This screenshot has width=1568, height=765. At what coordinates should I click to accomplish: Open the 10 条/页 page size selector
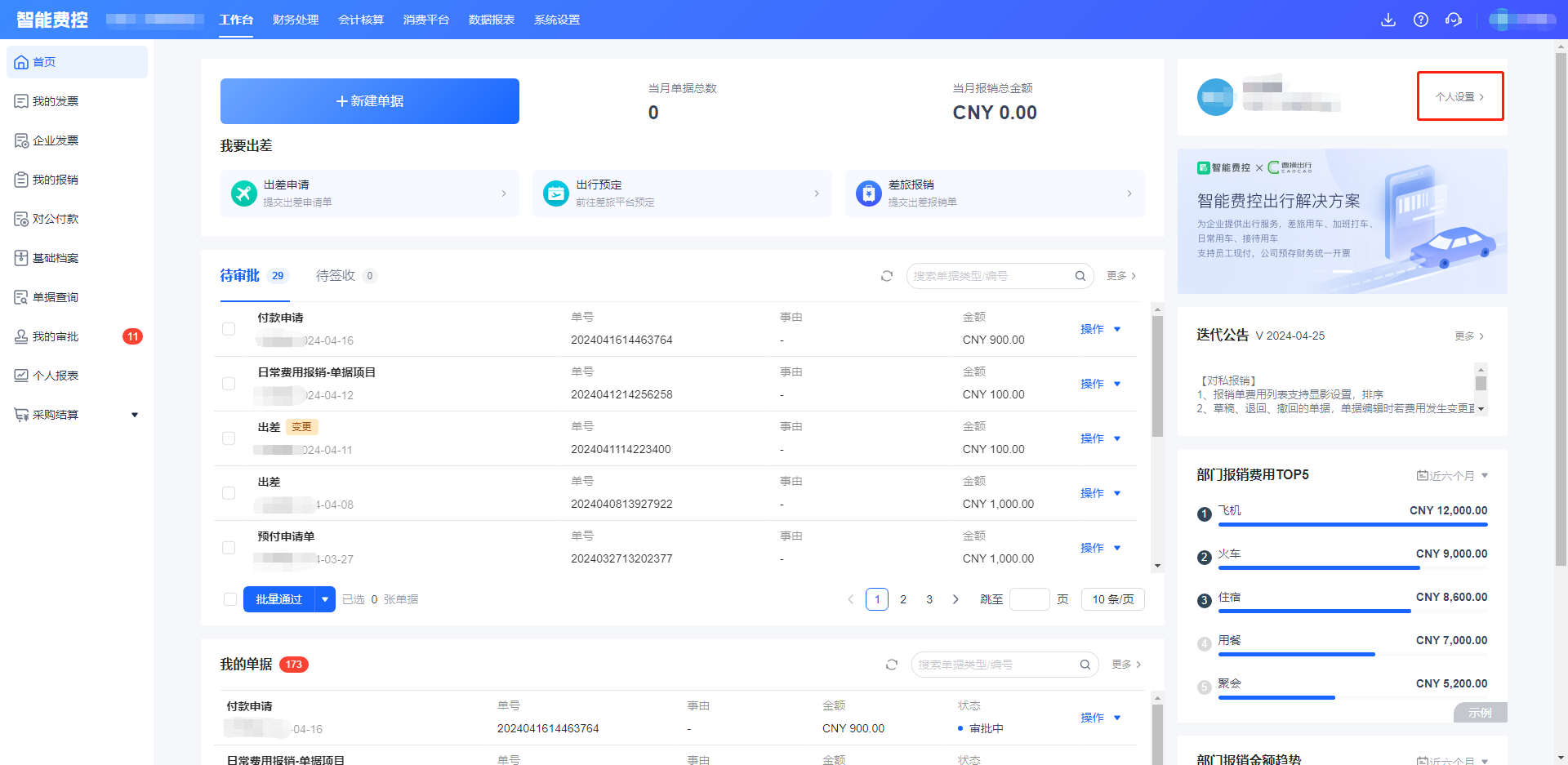coord(1112,599)
